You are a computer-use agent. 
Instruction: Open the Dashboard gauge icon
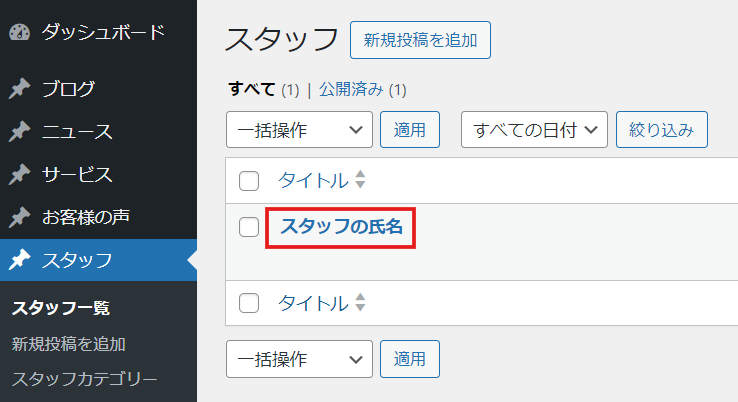[x=19, y=32]
